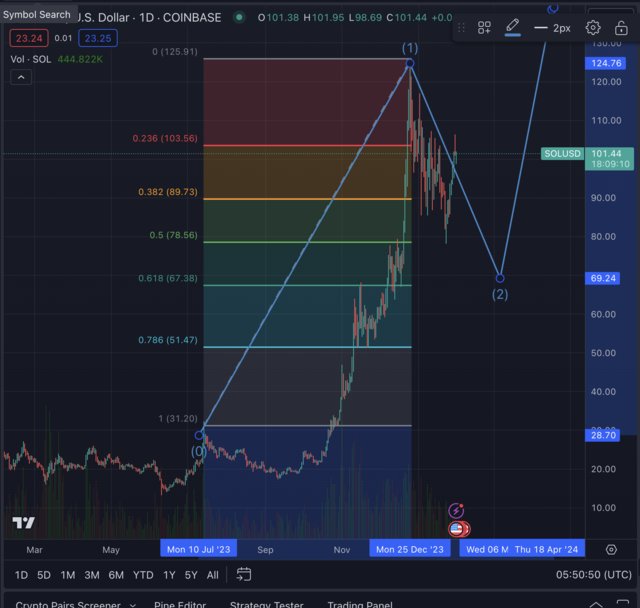Select the wave point (1) handle
640x608 pixels.
tap(410, 63)
